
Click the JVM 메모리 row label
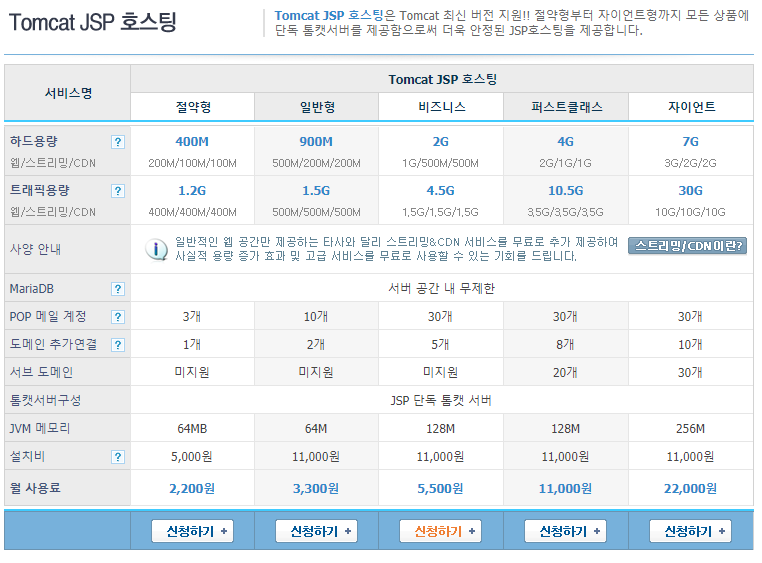coord(40,428)
